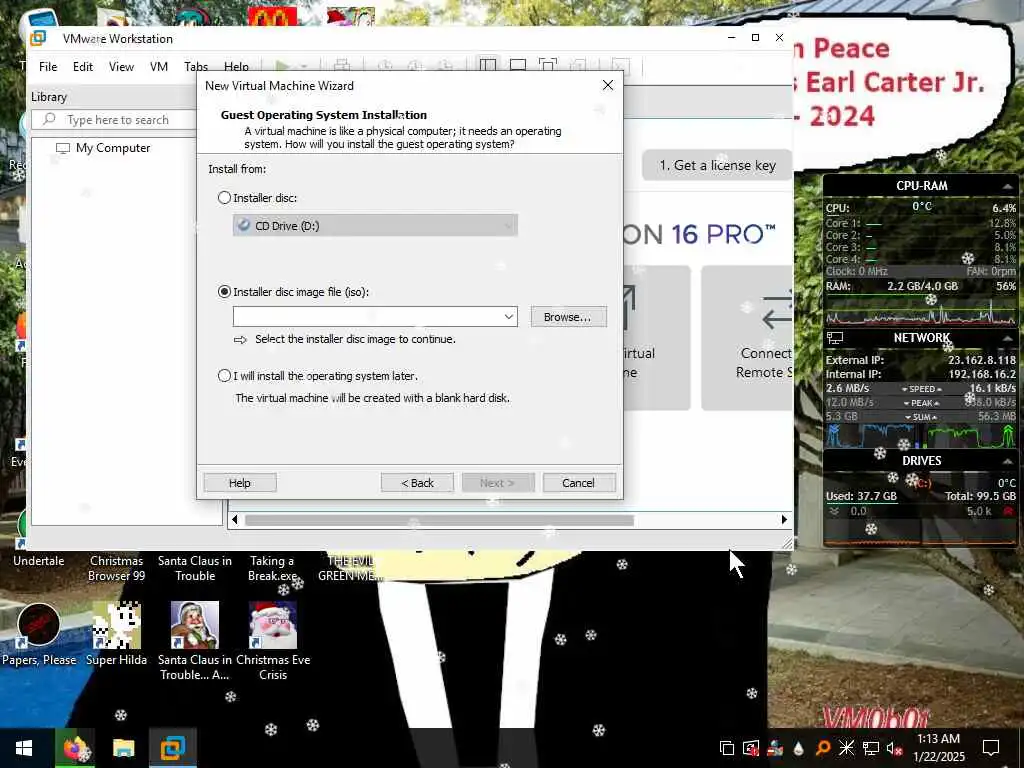Click the Internal IP value 192.168.16.2
Image resolution: width=1024 pixels, height=768 pixels.
[982, 374]
